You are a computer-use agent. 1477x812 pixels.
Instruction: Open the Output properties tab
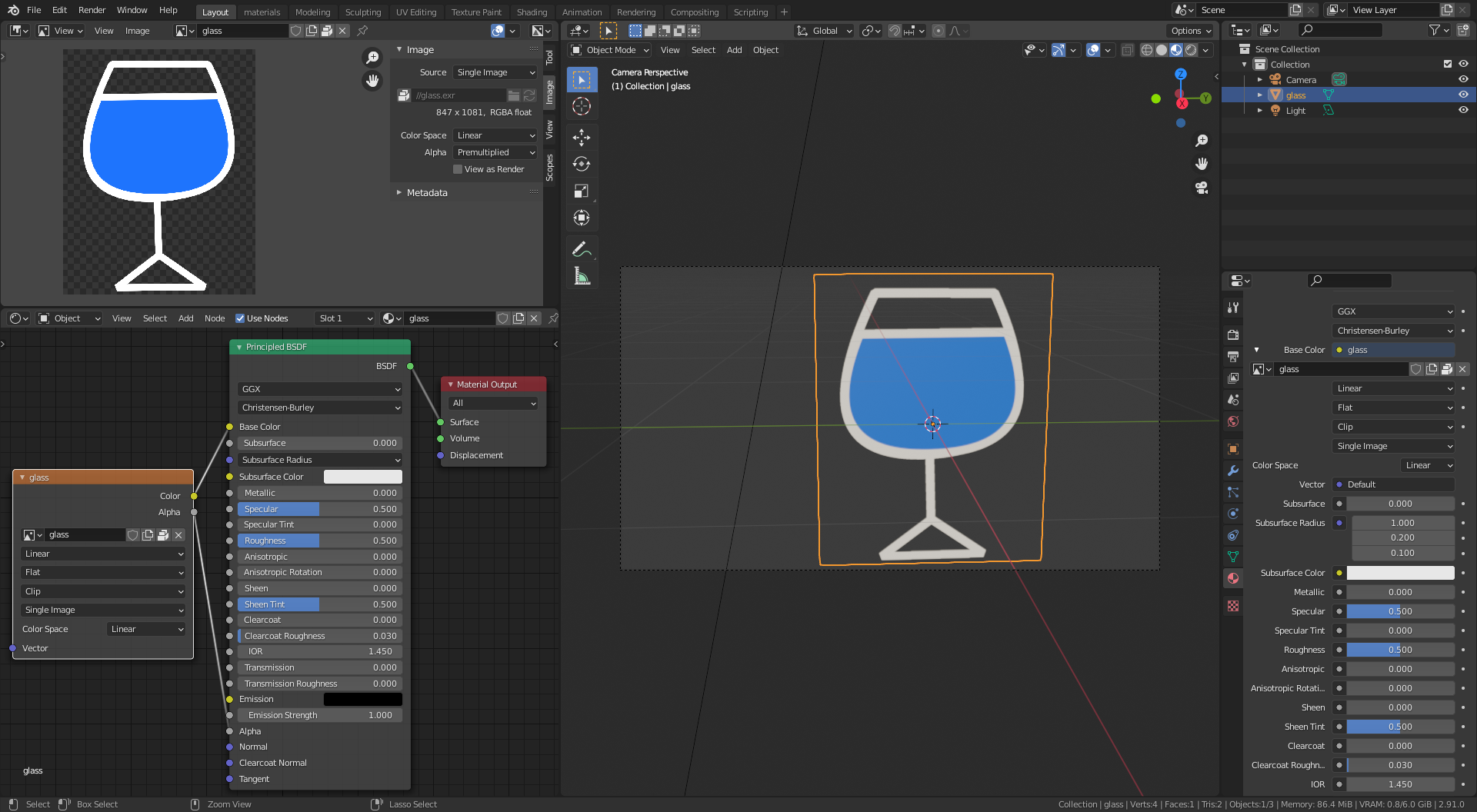[1233, 356]
